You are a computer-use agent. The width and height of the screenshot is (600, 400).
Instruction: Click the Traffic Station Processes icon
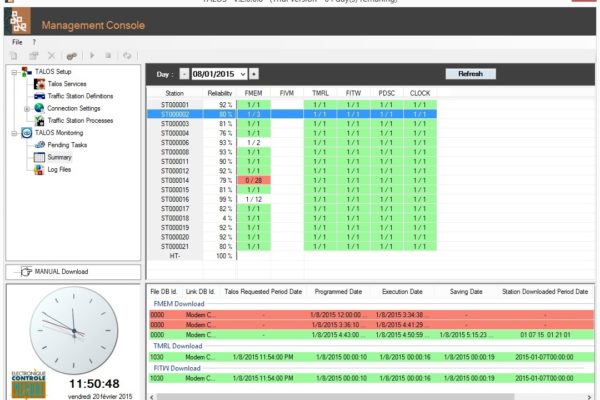click(39, 121)
